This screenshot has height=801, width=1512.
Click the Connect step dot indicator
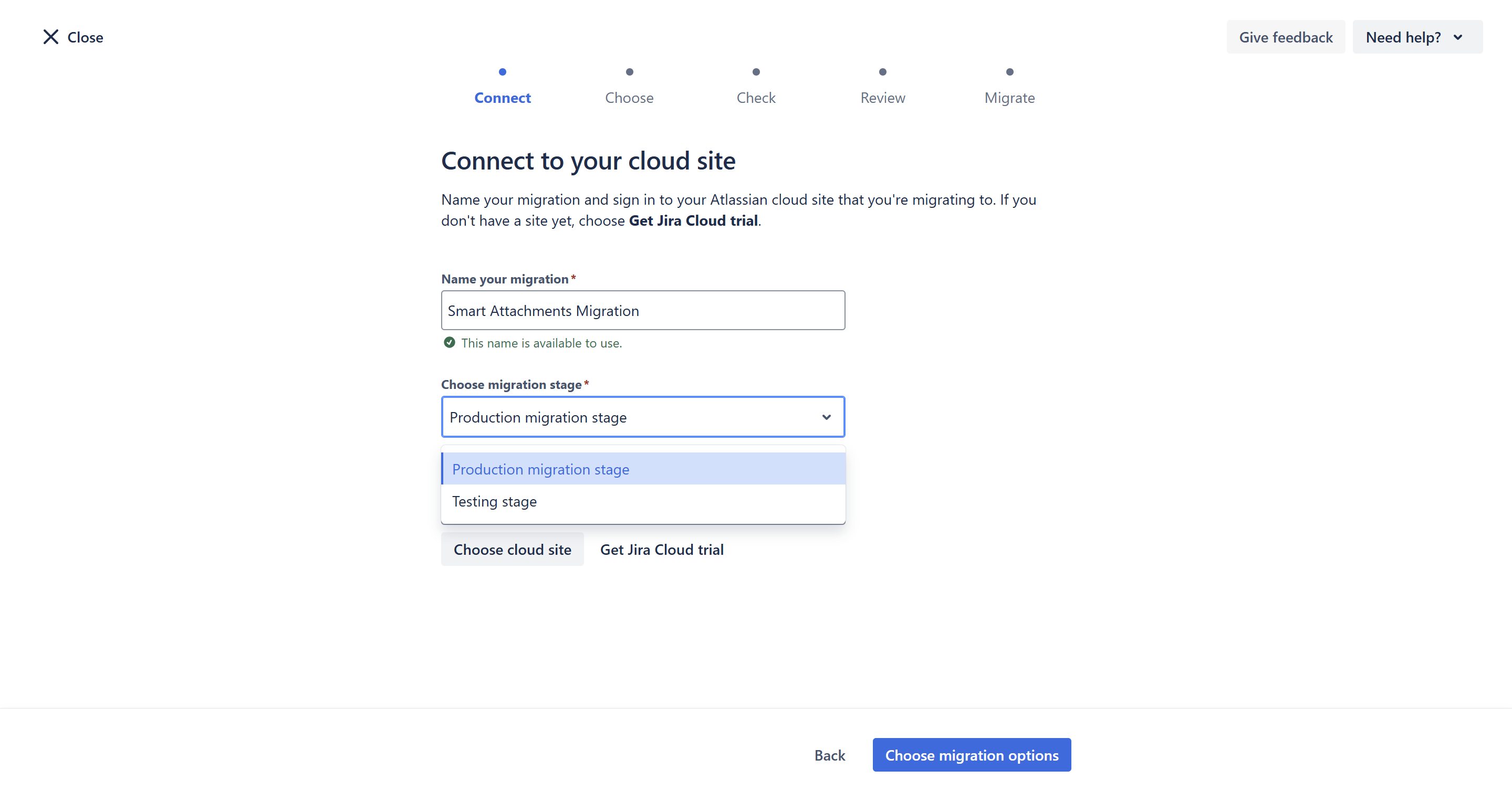tap(503, 72)
